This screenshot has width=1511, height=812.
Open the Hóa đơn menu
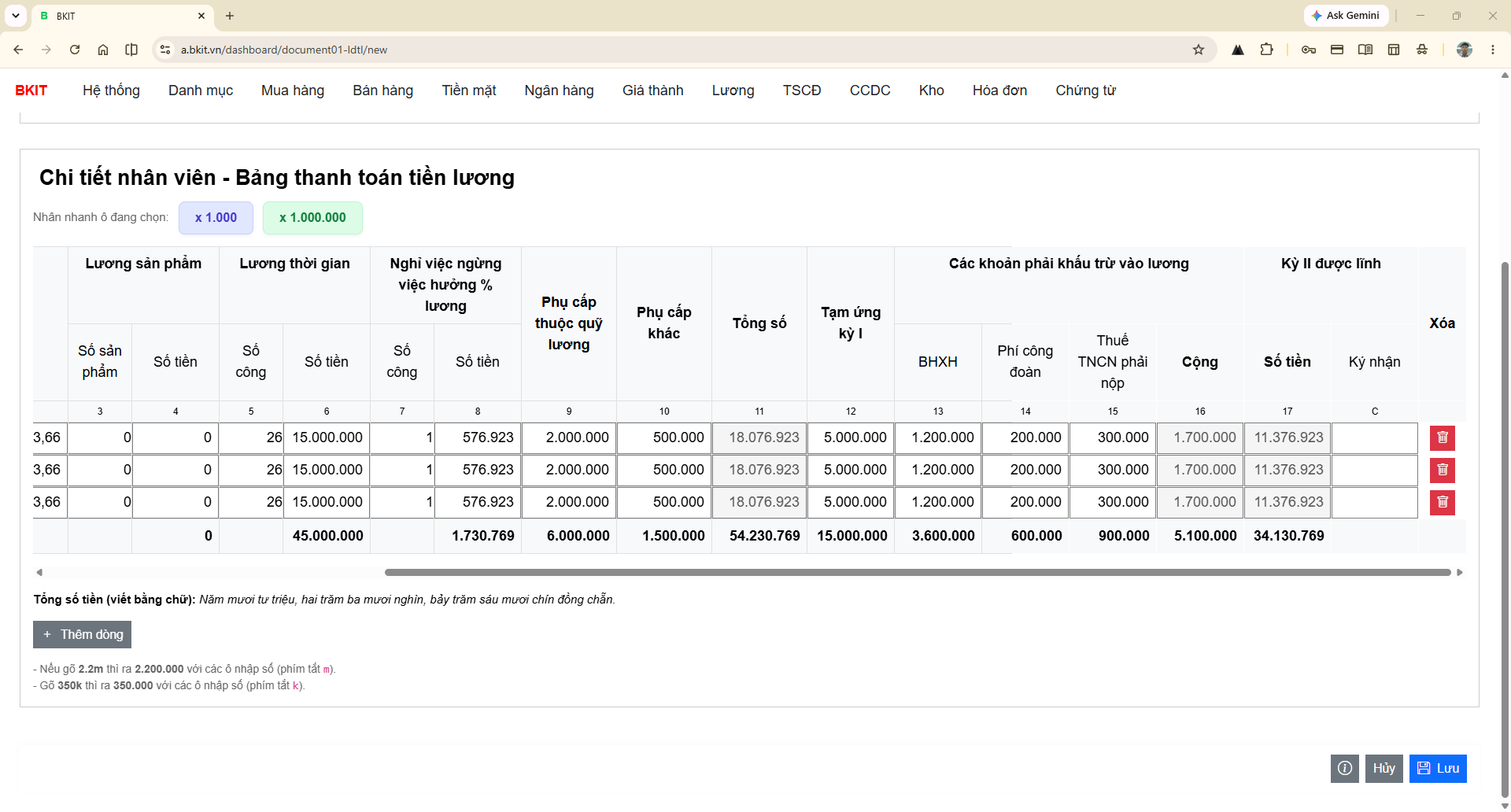[x=999, y=90]
